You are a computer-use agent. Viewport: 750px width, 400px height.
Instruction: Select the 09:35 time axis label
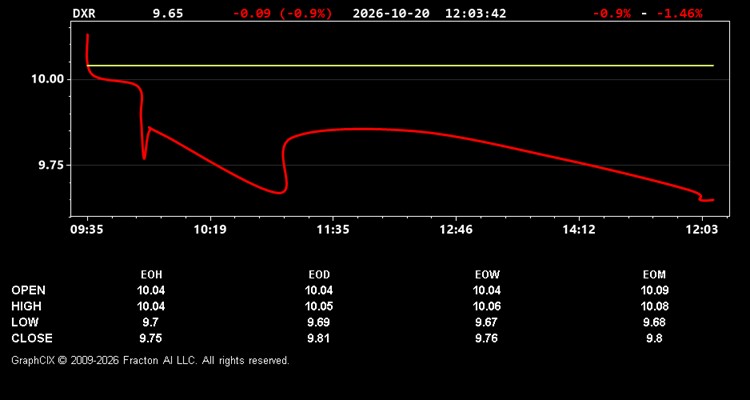[x=87, y=230]
